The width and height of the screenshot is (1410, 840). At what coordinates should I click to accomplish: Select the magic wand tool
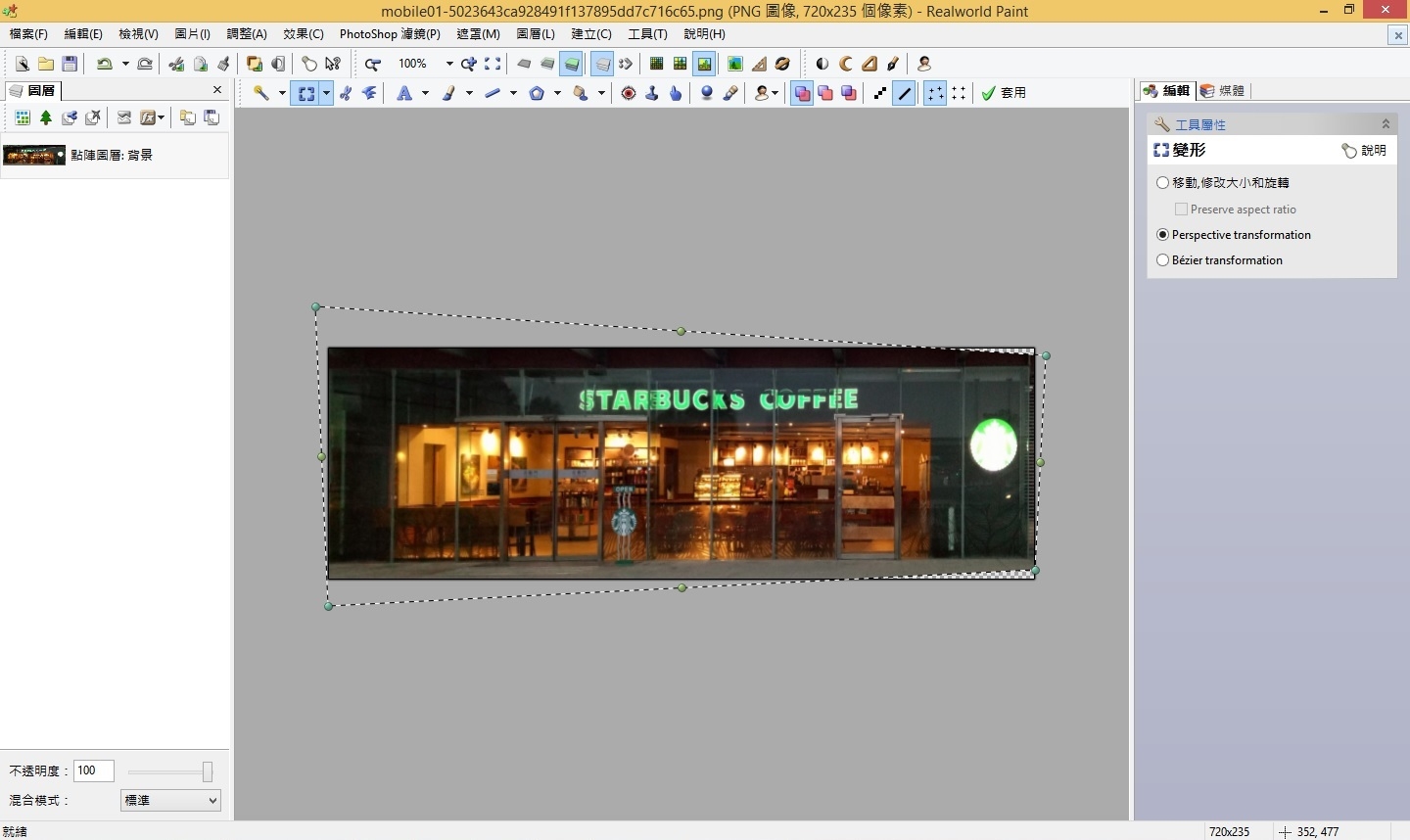[261, 93]
